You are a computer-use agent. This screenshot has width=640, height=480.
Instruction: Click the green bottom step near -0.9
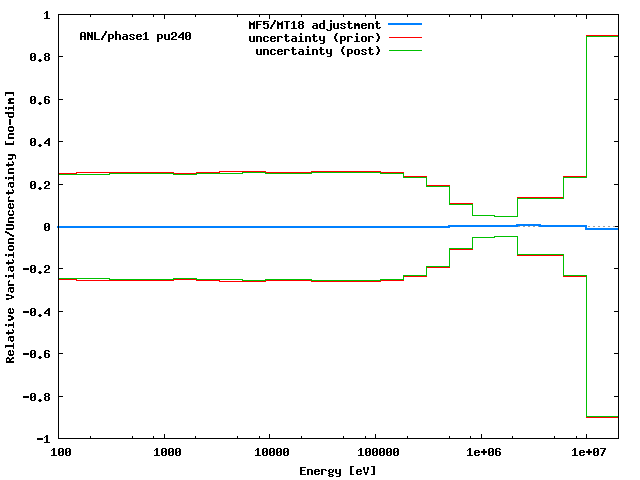602,417
